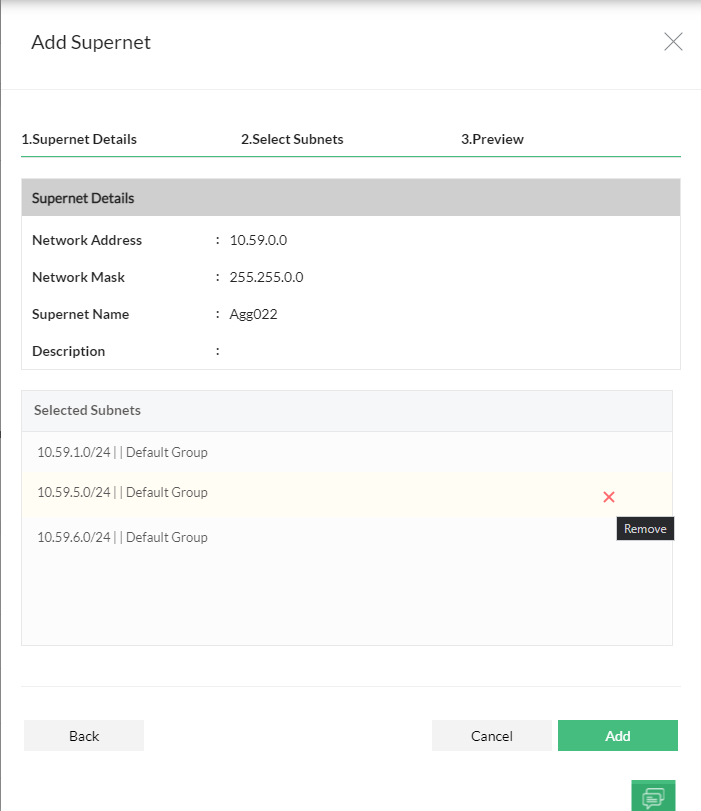This screenshot has width=701, height=811.
Task: Click the network mask value 255.255.0.0
Action: coord(266,277)
